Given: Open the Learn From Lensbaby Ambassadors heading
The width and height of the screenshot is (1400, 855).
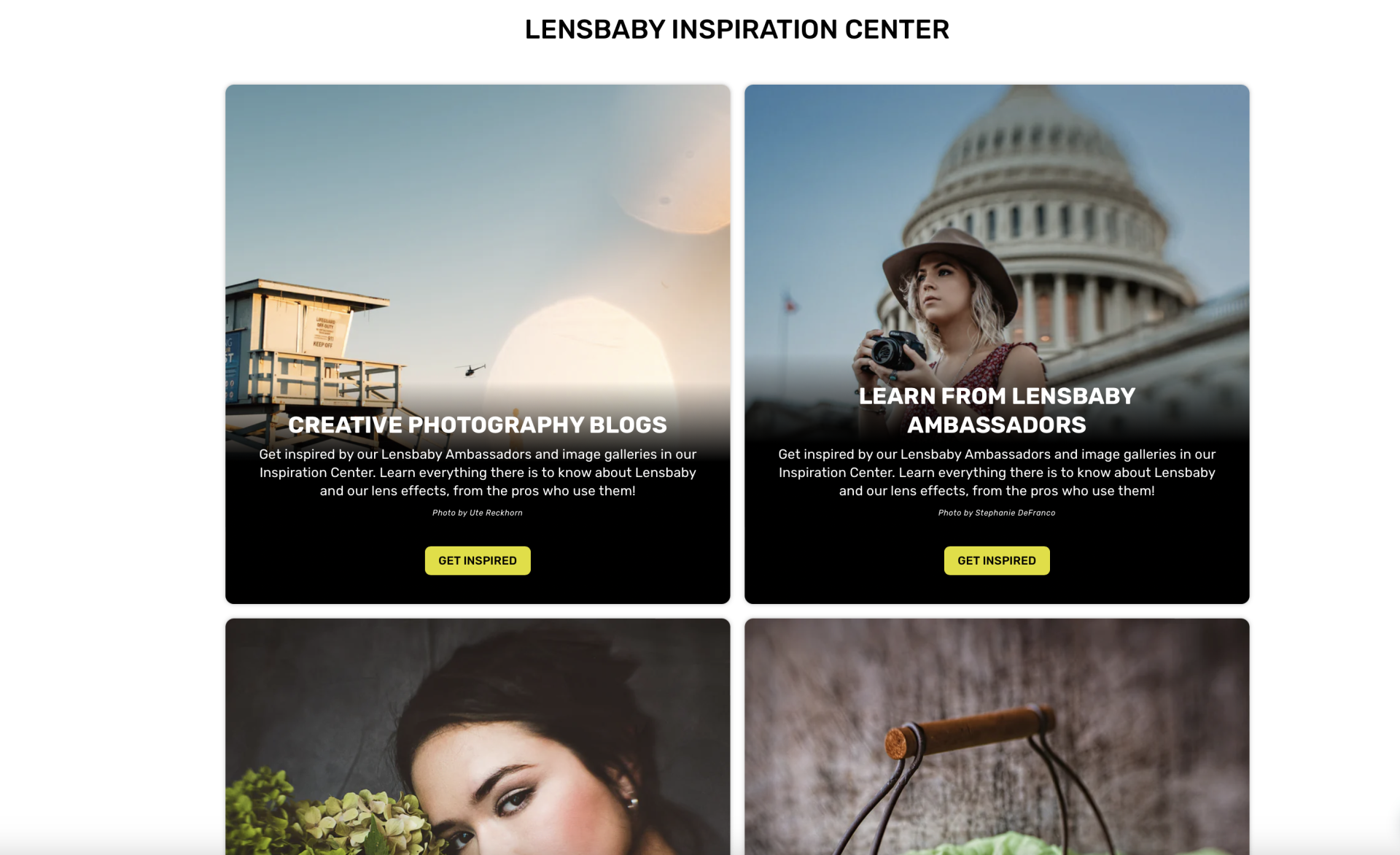Looking at the screenshot, I should coord(997,410).
